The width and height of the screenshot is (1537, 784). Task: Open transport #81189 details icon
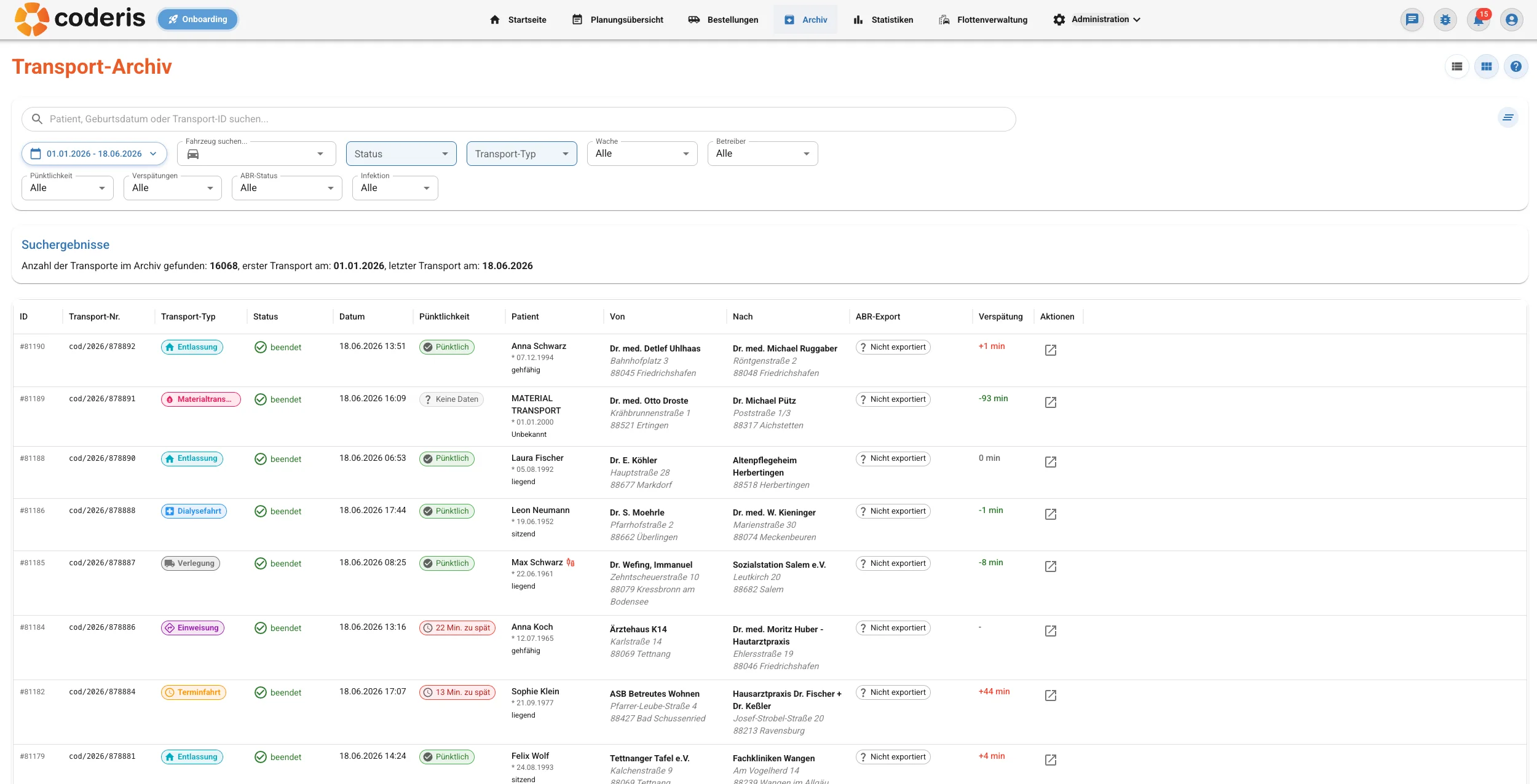coord(1051,402)
